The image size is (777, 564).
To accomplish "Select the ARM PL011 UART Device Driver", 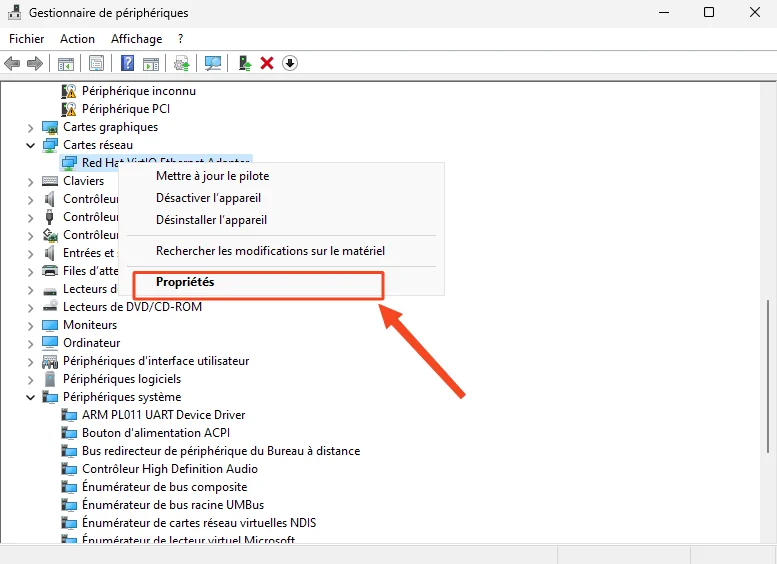I will click(163, 415).
